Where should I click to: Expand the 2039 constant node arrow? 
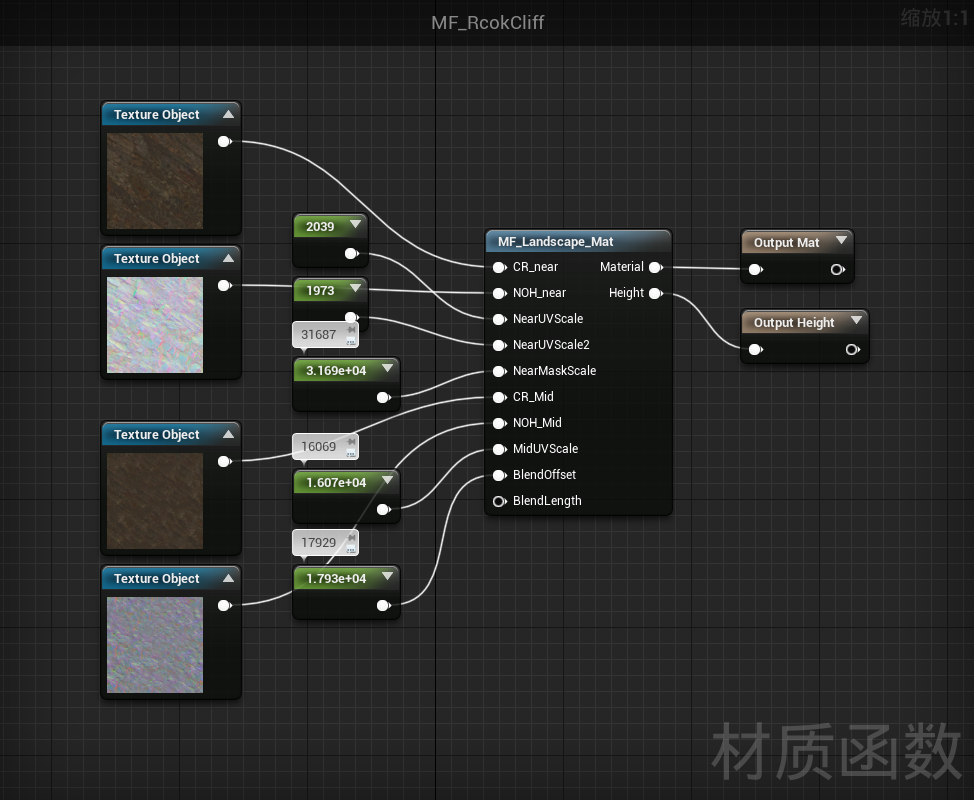pos(355,224)
